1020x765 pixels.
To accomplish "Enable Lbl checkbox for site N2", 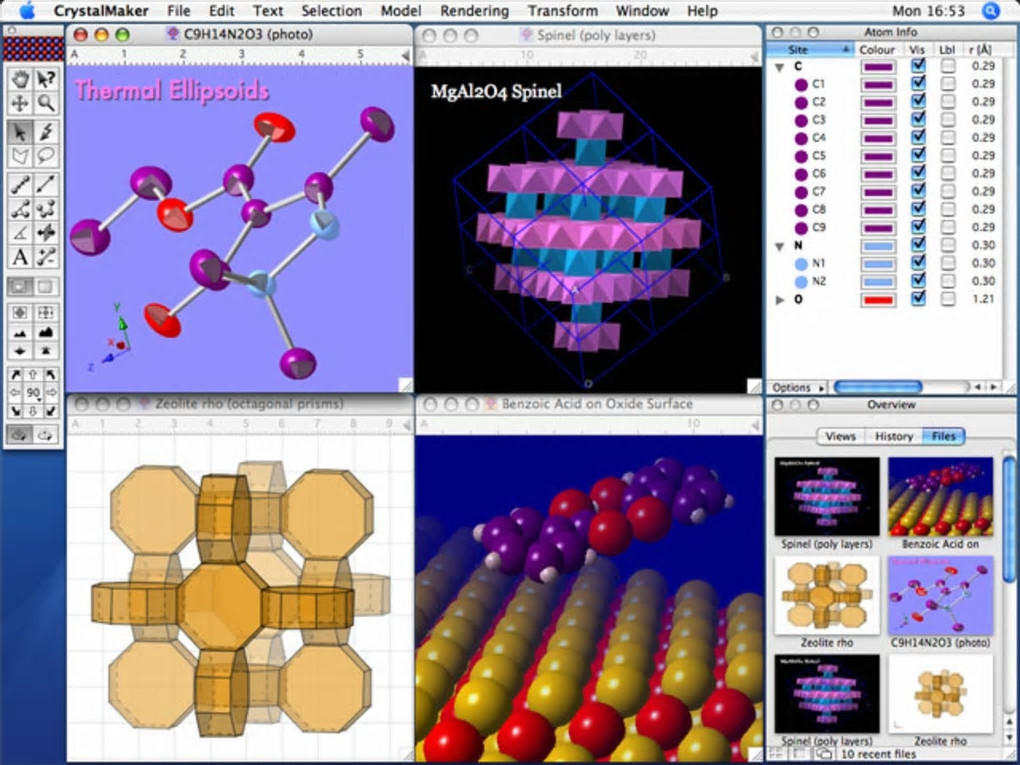I will (x=948, y=281).
